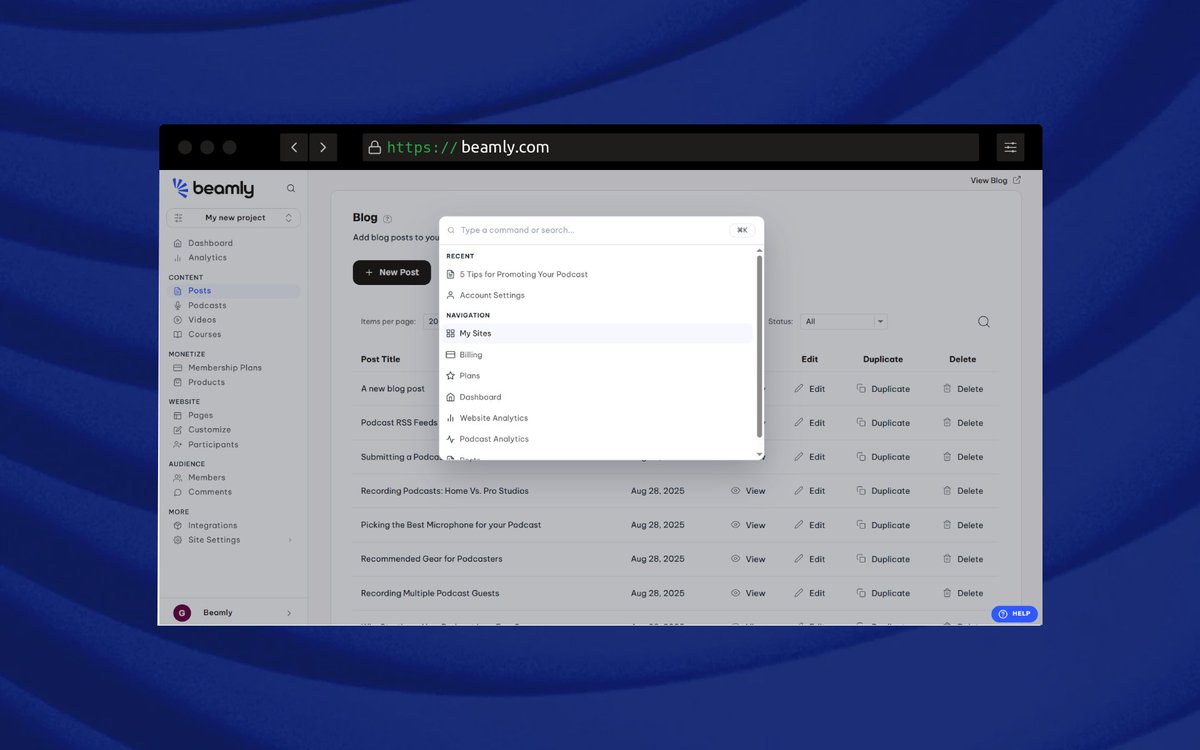This screenshot has width=1200, height=750.
Task: Open Website Analytics in the command palette
Action: pos(596,418)
